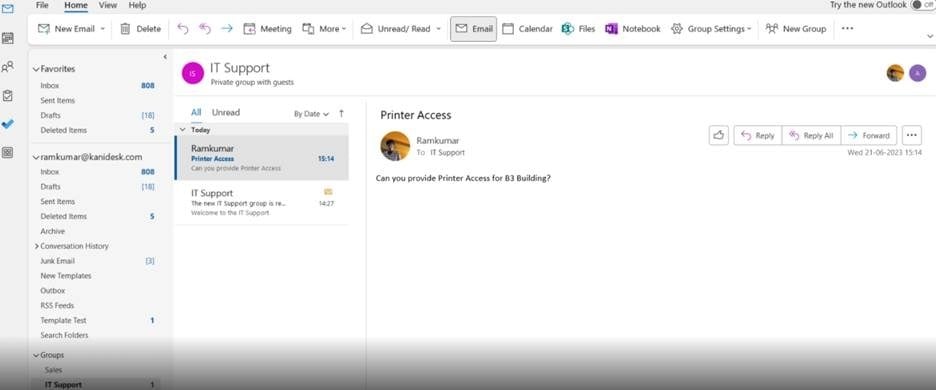Create a New Group
The height and width of the screenshot is (390, 936).
point(796,29)
